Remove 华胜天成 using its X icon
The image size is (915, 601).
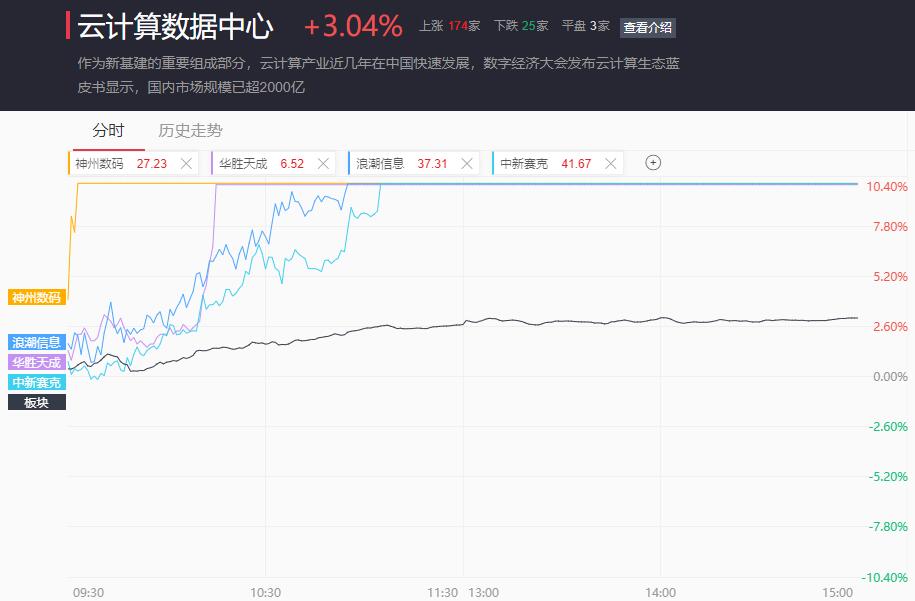pyautogui.click(x=323, y=164)
